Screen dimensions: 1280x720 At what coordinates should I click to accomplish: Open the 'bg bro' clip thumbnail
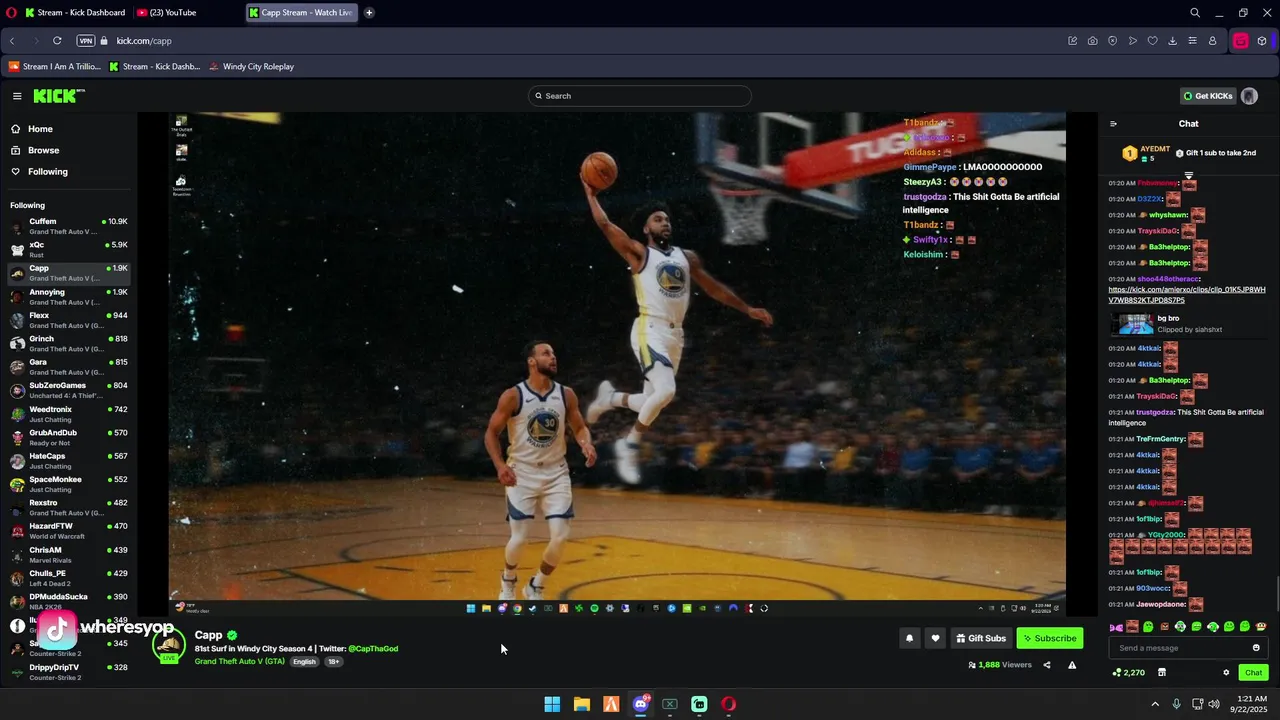(1135, 324)
